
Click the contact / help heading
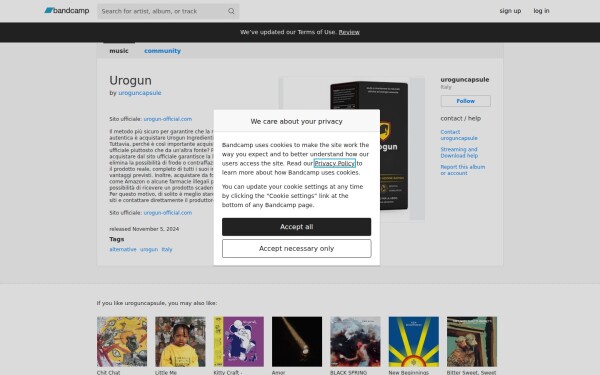pos(460,119)
